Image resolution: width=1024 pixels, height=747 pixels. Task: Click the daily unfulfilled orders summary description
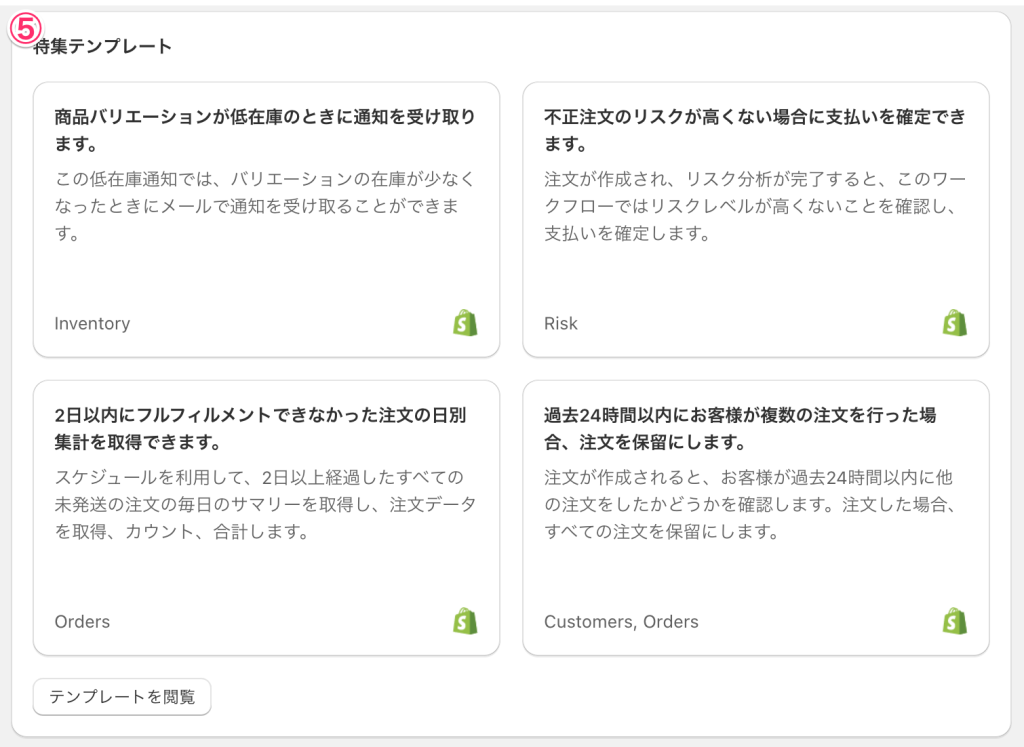[265, 504]
